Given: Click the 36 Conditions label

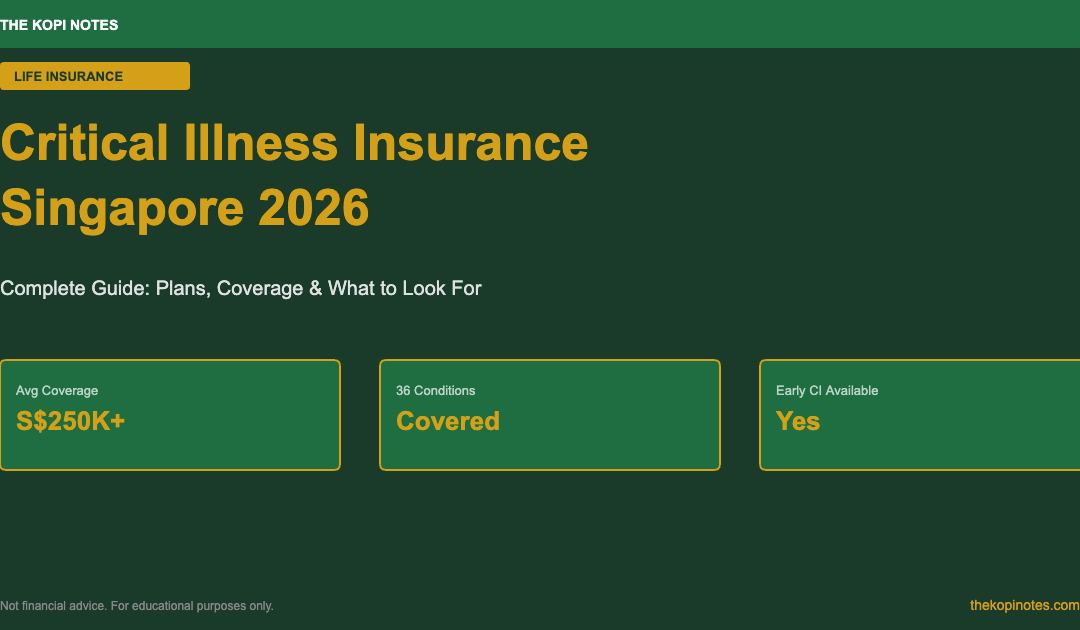Looking at the screenshot, I should [x=435, y=390].
